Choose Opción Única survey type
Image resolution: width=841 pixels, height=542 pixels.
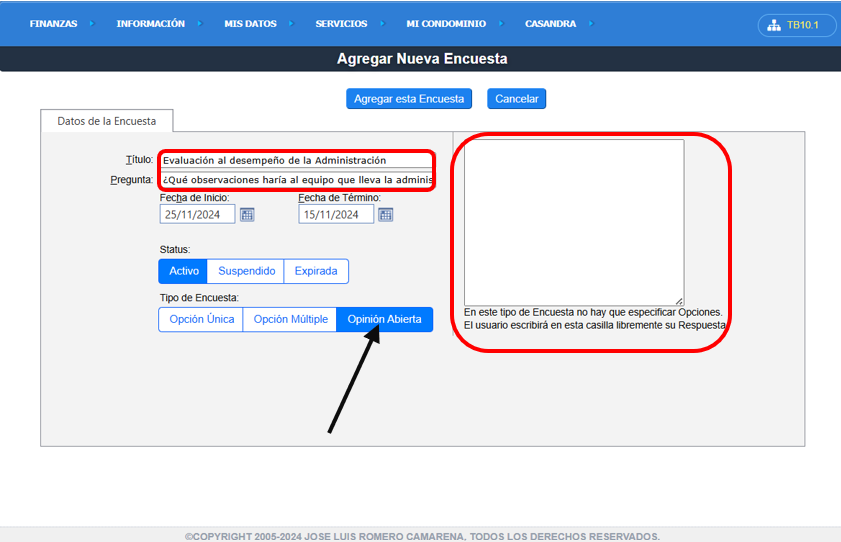coord(201,320)
